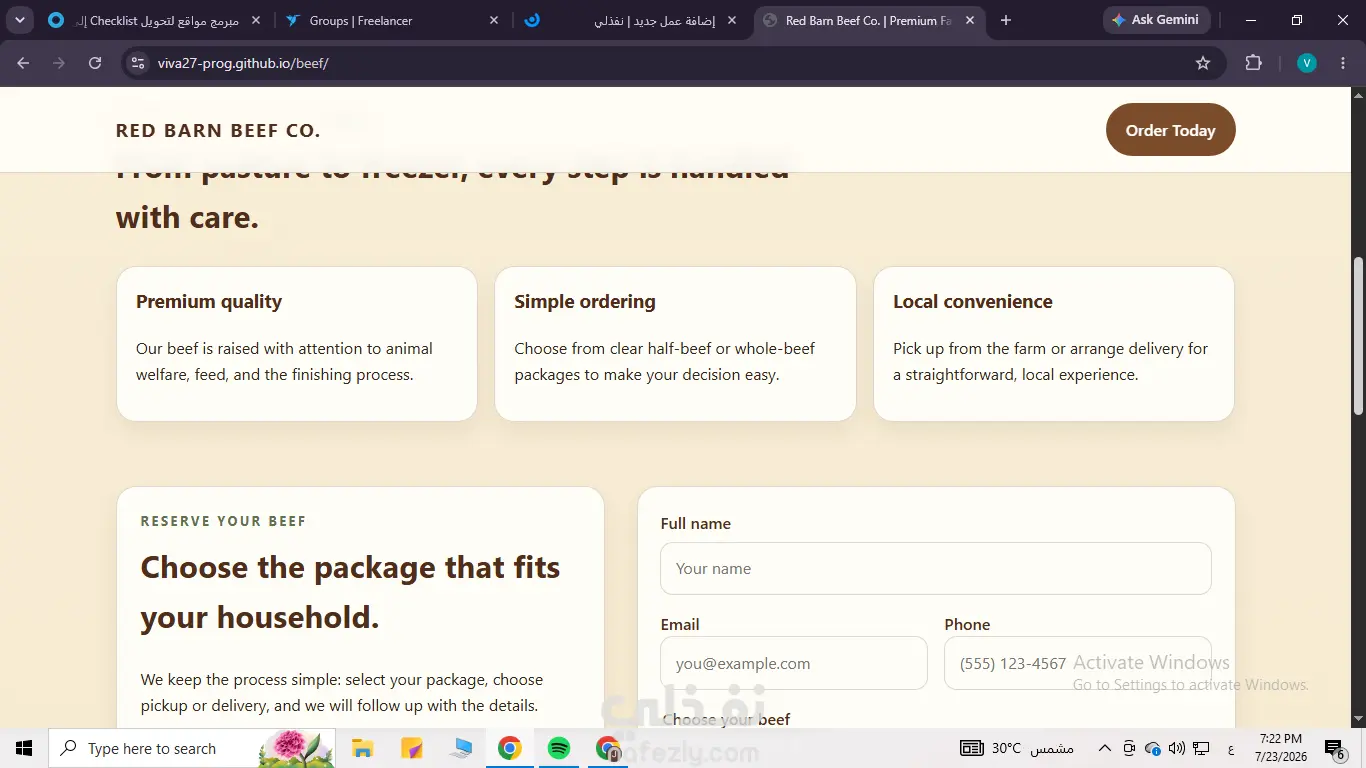This screenshot has height=768, width=1366.
Task: Expand the tab search dropdown
Action: [19, 20]
